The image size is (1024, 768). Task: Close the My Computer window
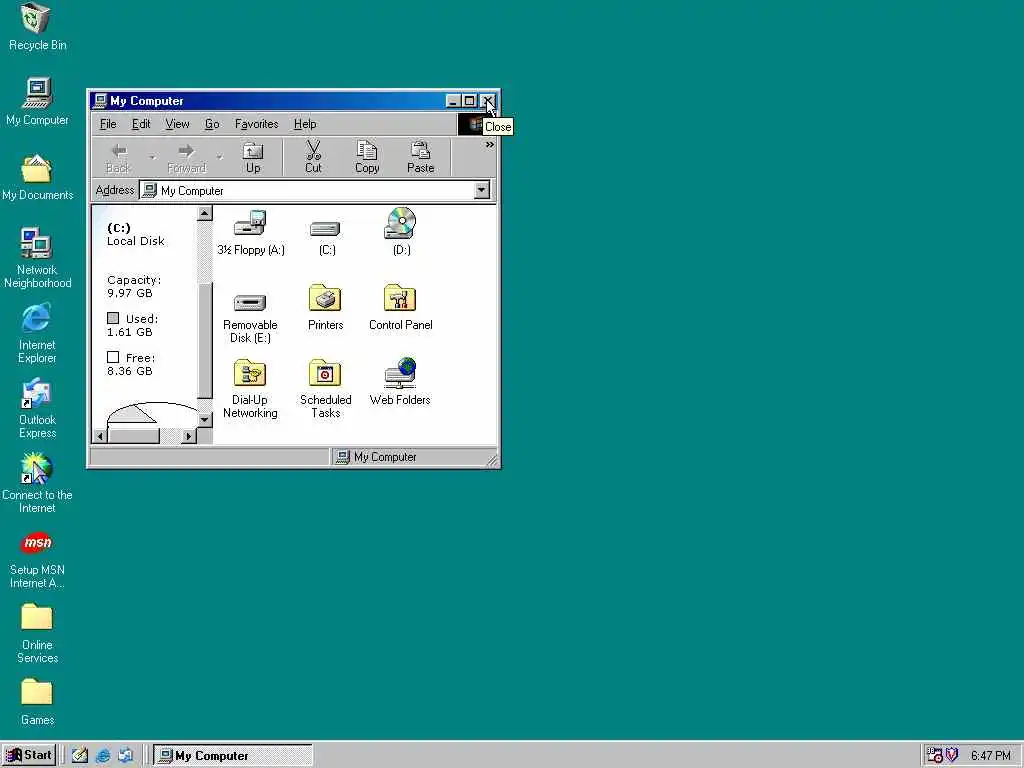487,101
